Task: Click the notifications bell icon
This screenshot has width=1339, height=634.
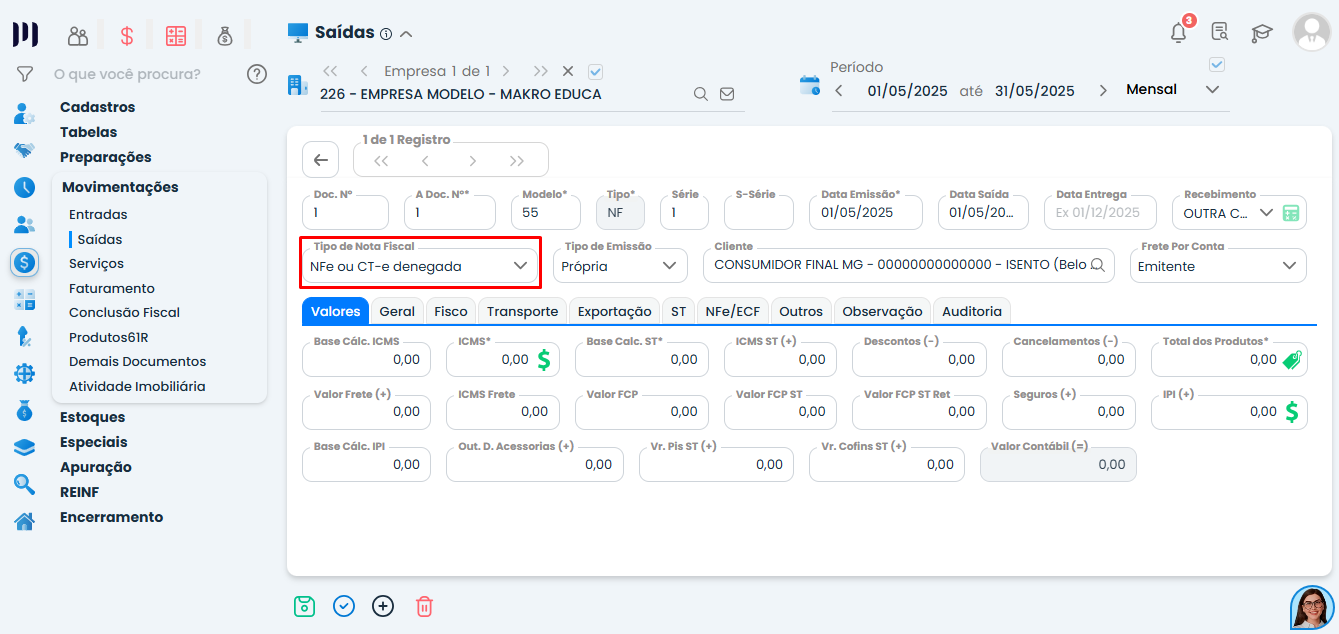Action: pos(1178,33)
